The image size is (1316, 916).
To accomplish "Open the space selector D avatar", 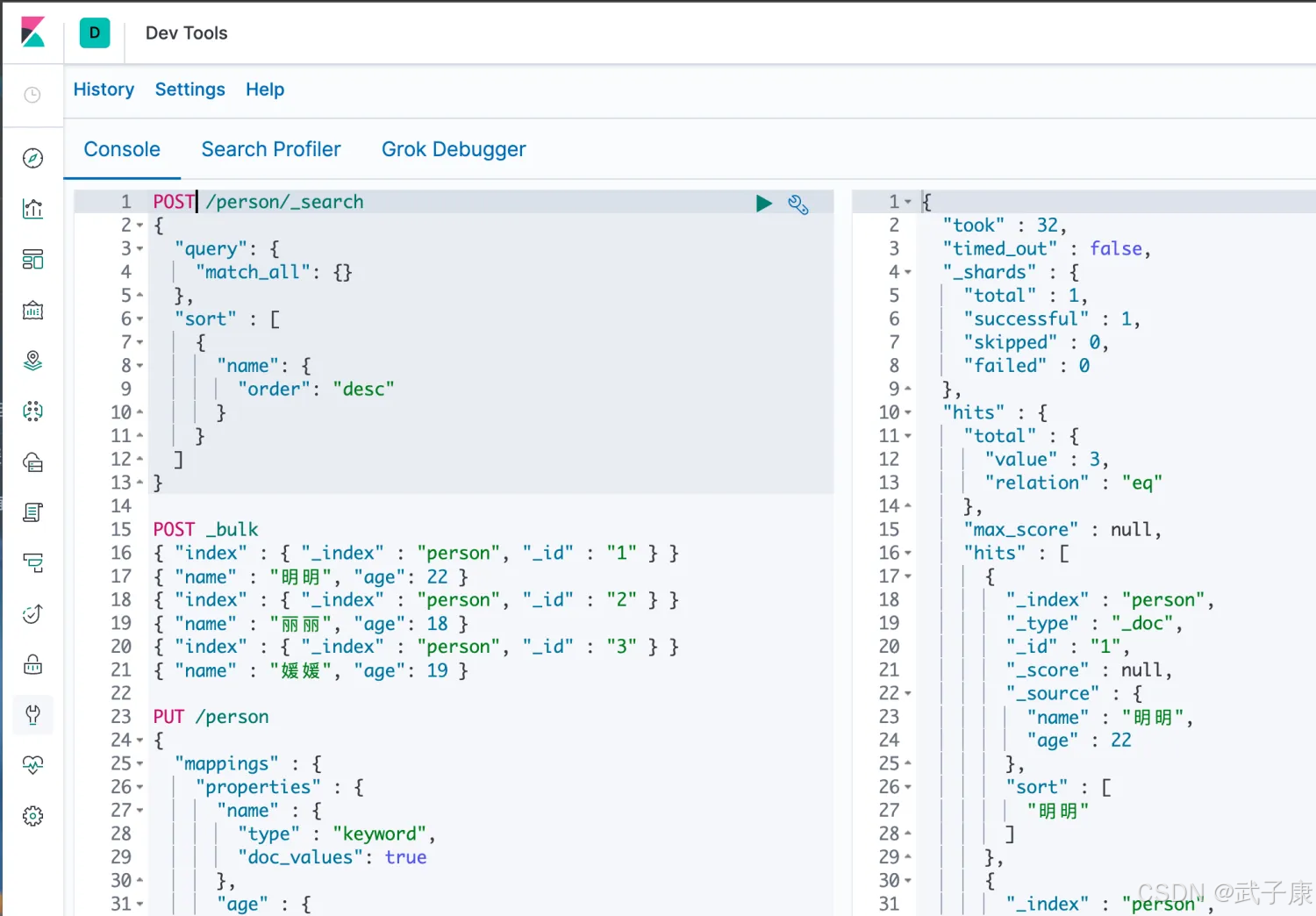I will pos(95,32).
